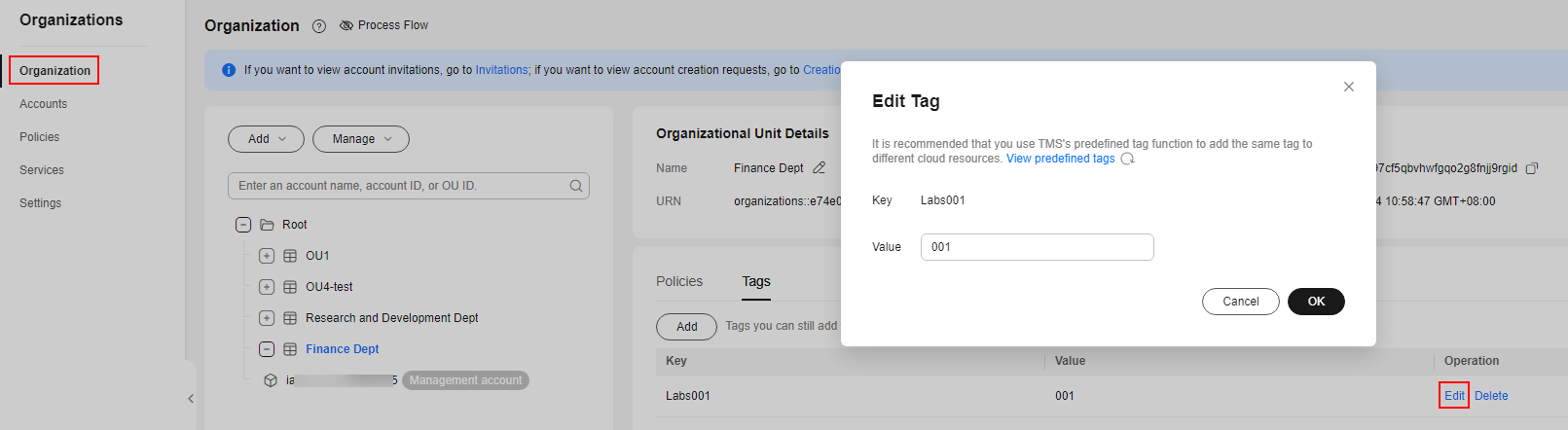
Task: Click the Organizational Unit Details heading
Action: click(743, 133)
